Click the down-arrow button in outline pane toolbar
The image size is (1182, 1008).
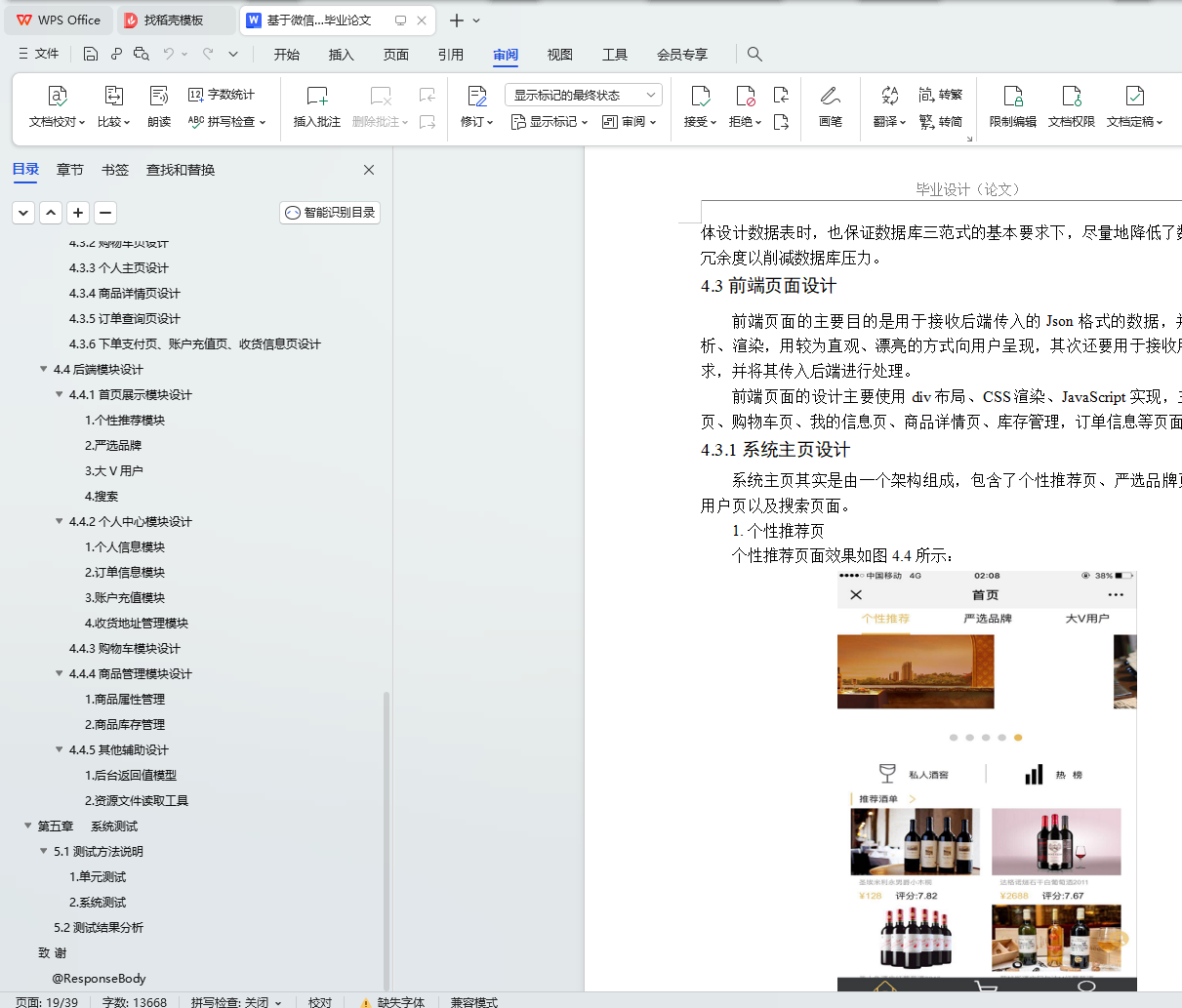(23, 212)
